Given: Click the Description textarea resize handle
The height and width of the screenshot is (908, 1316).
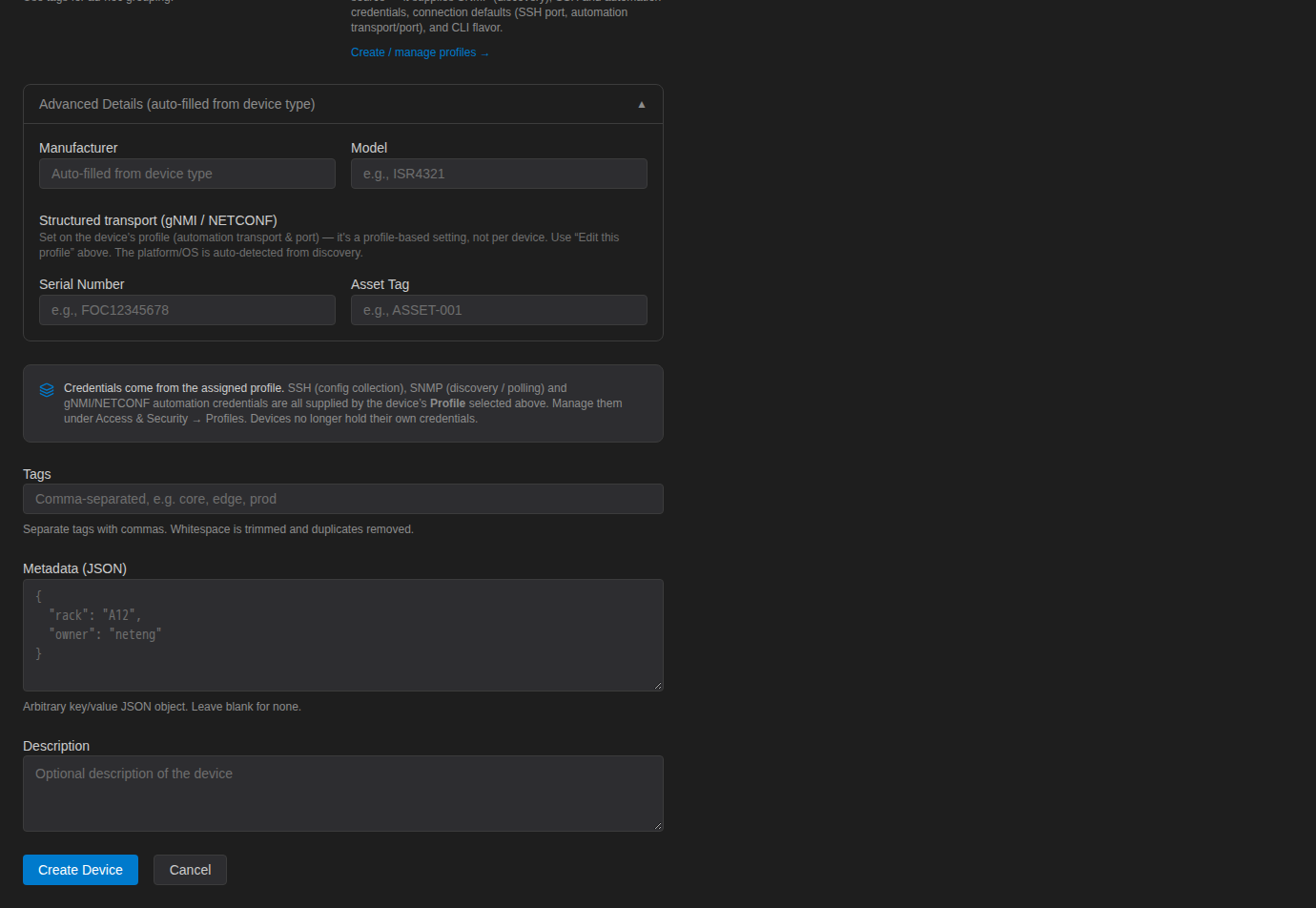Looking at the screenshot, I should tap(658, 826).
